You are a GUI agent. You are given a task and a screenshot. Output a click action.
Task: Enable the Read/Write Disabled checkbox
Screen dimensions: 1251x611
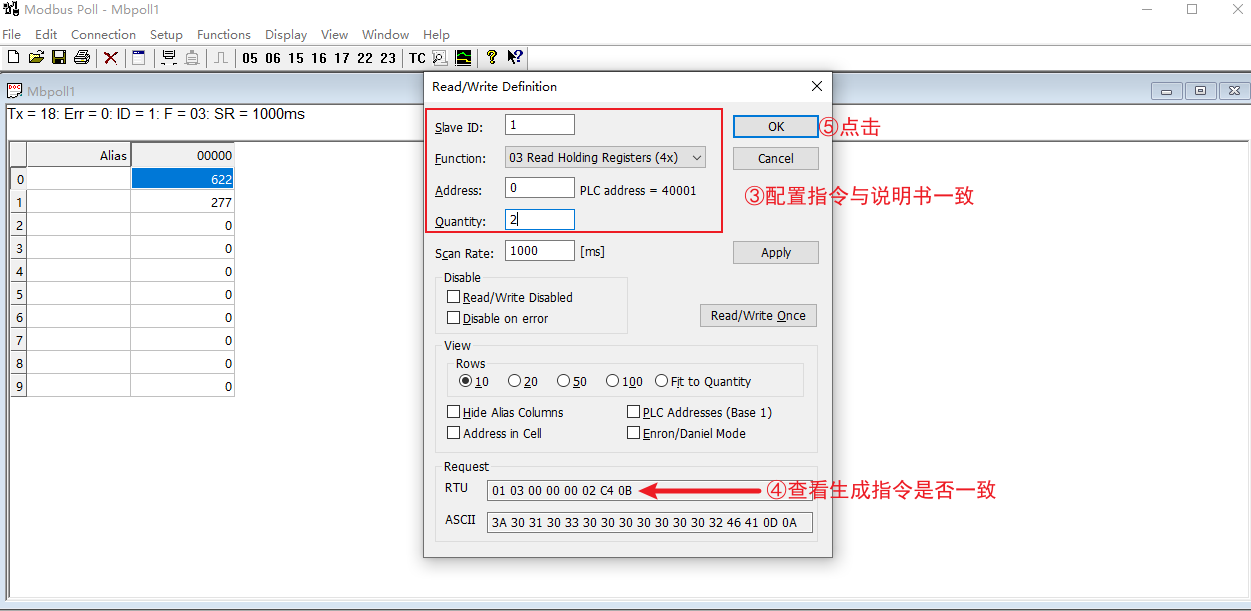point(454,297)
